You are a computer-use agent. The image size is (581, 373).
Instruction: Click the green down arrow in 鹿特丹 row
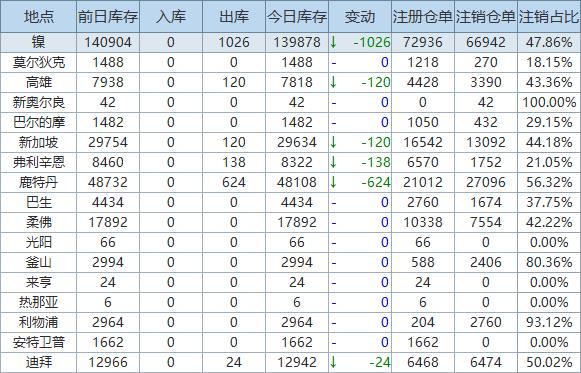(x=333, y=182)
